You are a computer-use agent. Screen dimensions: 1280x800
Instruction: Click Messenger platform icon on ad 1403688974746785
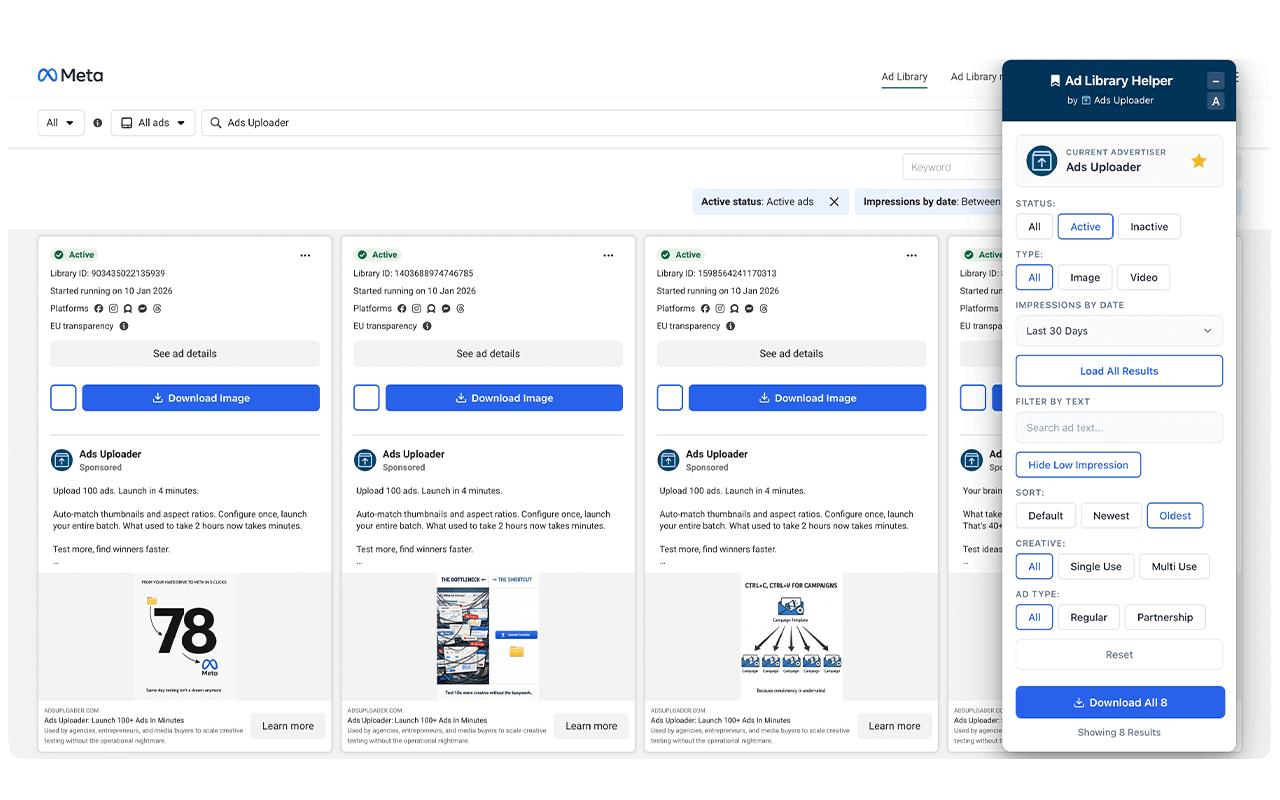tap(446, 309)
